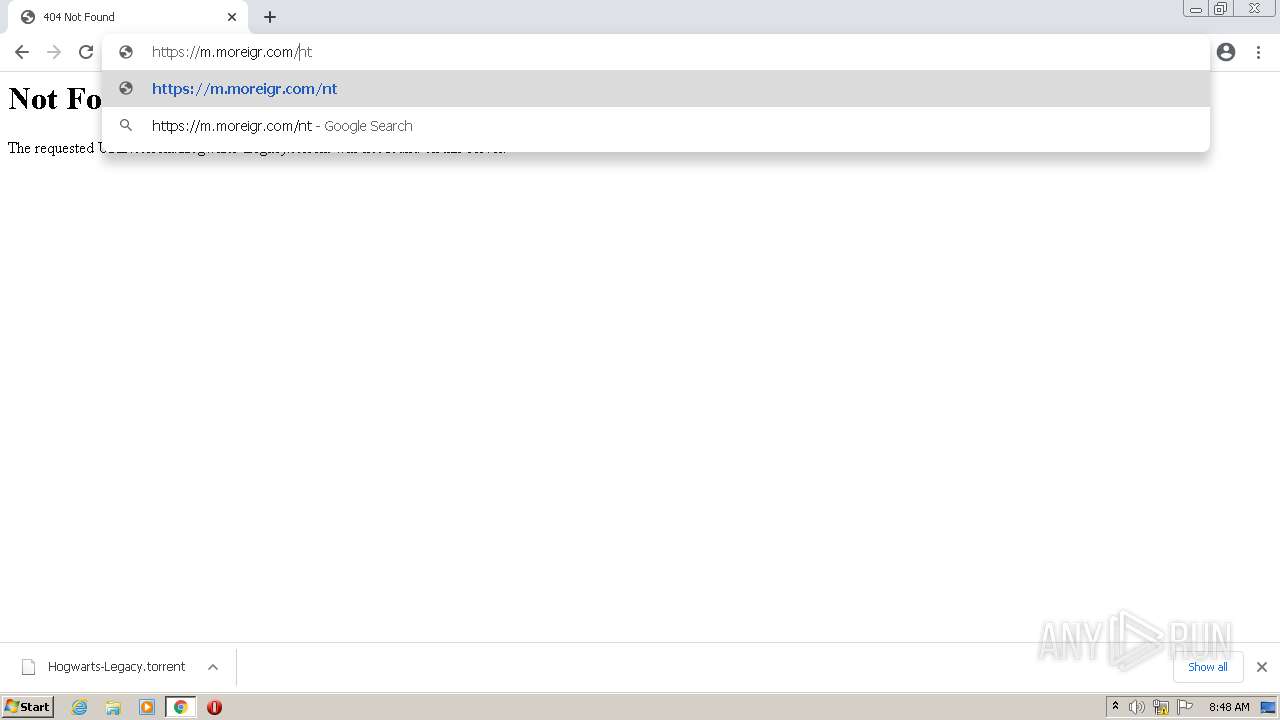Click the Not Found page heading
1280x720 pixels.
pos(55,98)
